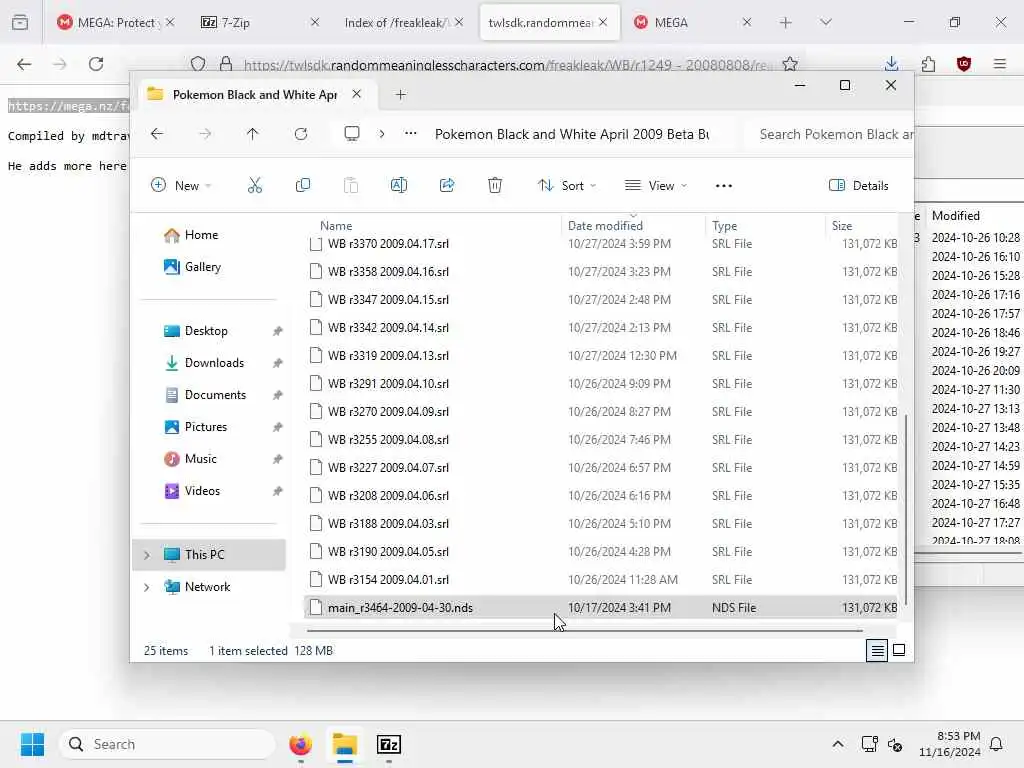Show hidden system tray icons
Screen dimensions: 1024x768
point(838,744)
